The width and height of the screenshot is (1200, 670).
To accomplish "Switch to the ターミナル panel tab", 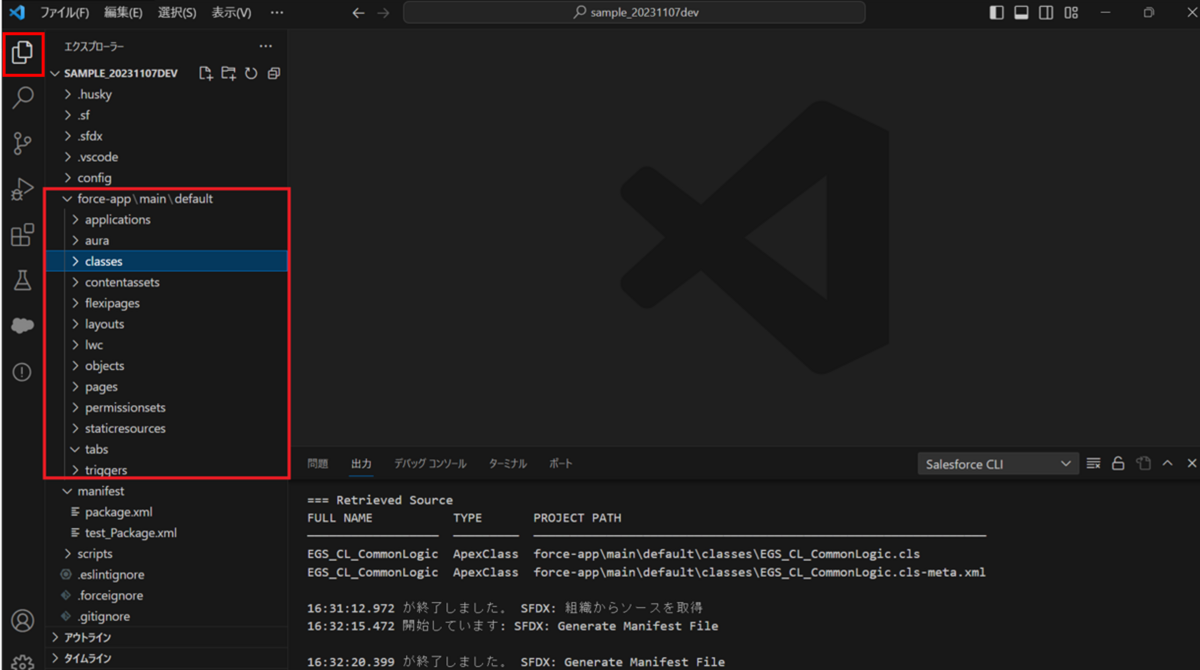I will pos(508,463).
